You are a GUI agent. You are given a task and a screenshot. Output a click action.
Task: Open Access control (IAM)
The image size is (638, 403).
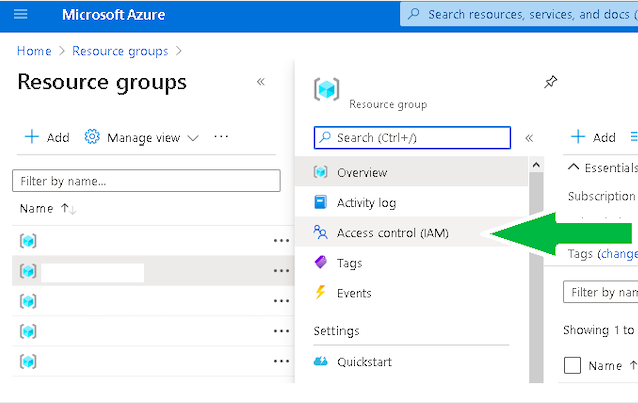(x=411, y=232)
